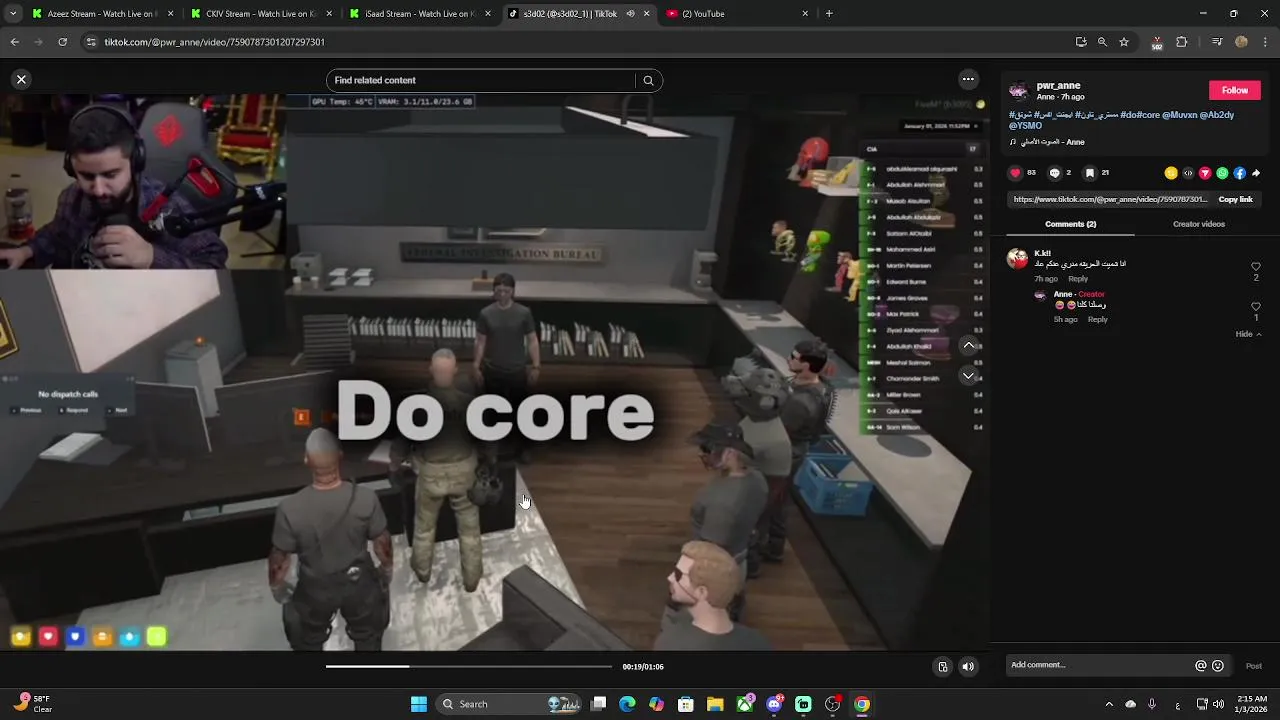Toggle the floating player icon

[x=942, y=666]
